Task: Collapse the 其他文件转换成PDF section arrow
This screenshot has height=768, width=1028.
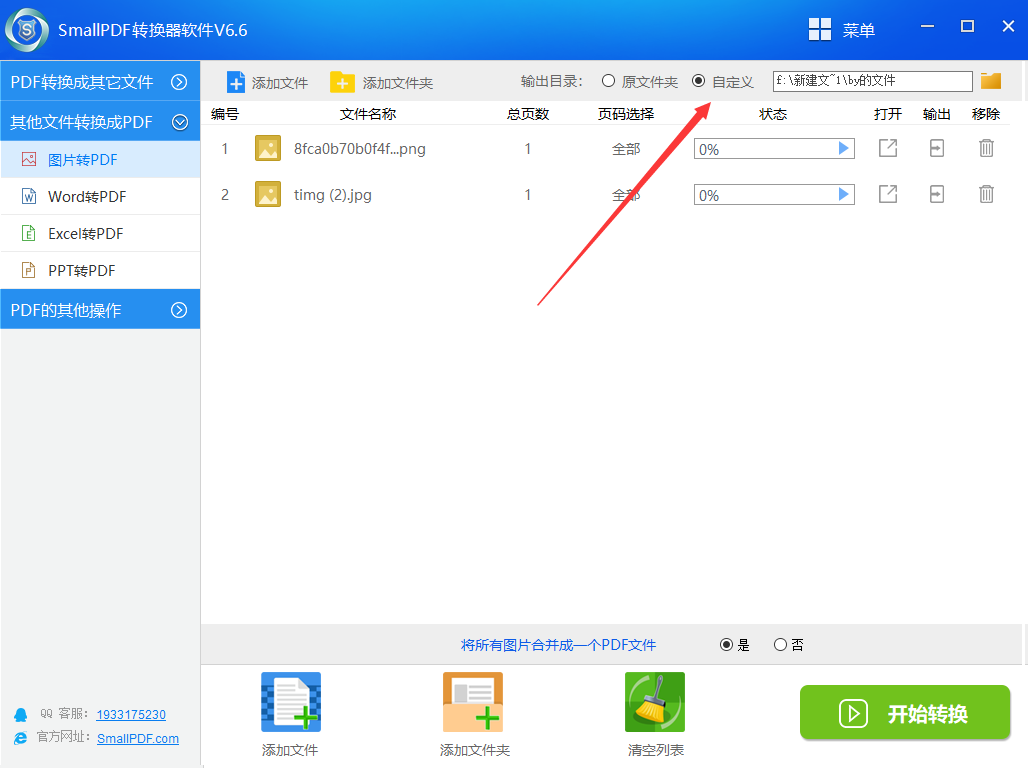Action: pos(180,122)
